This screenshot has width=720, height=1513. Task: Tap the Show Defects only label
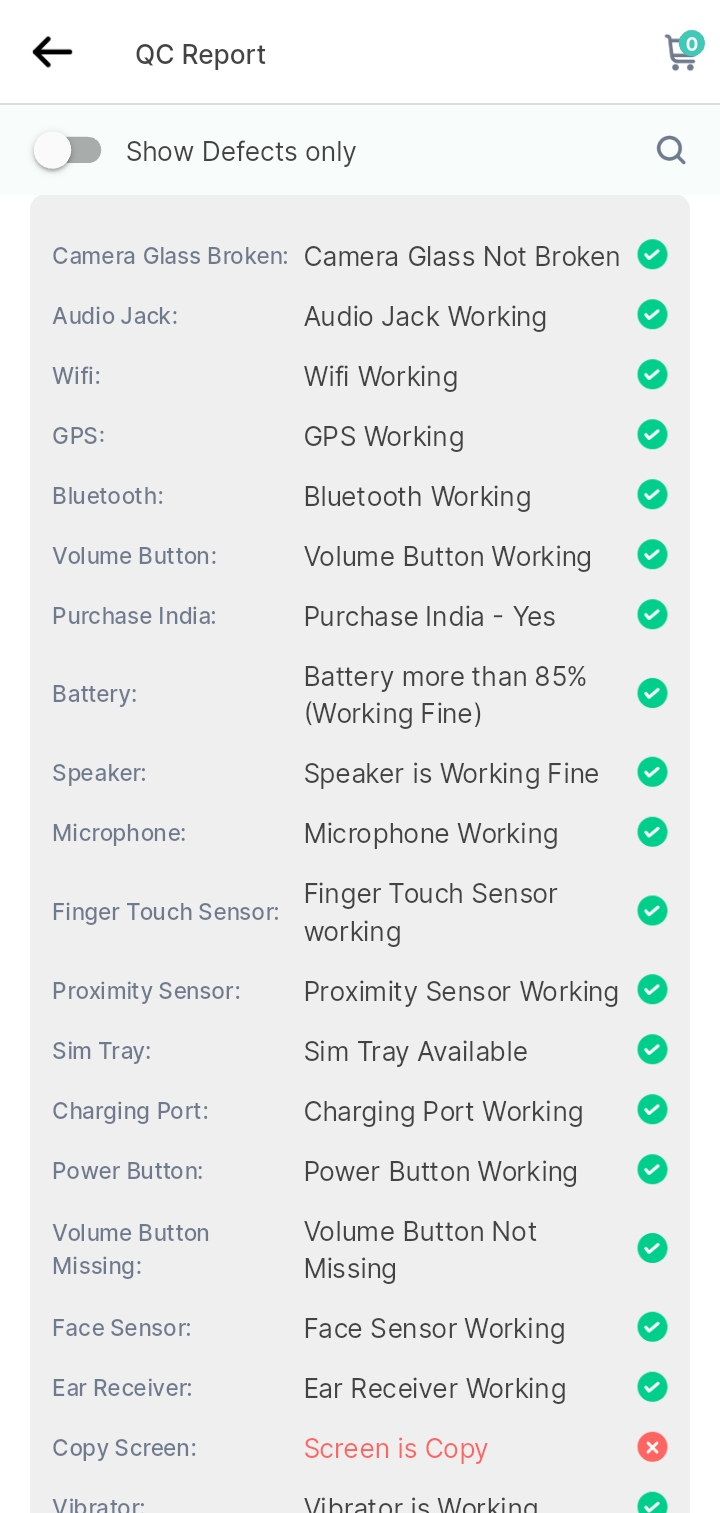click(241, 152)
